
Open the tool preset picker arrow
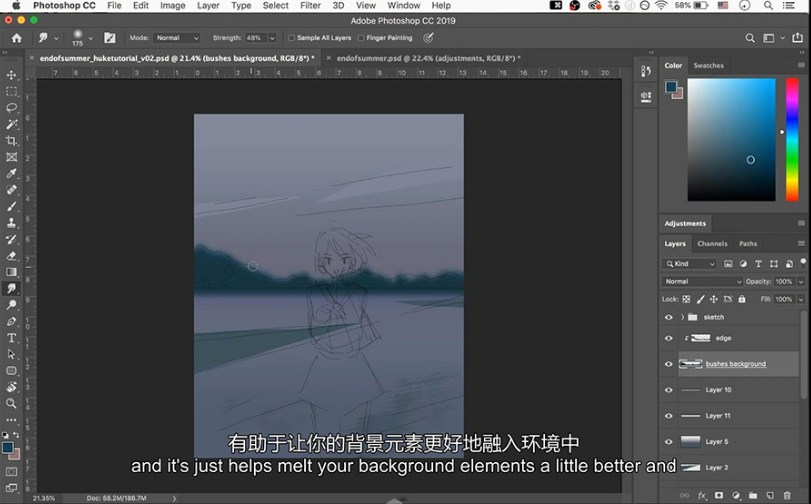tap(56, 38)
